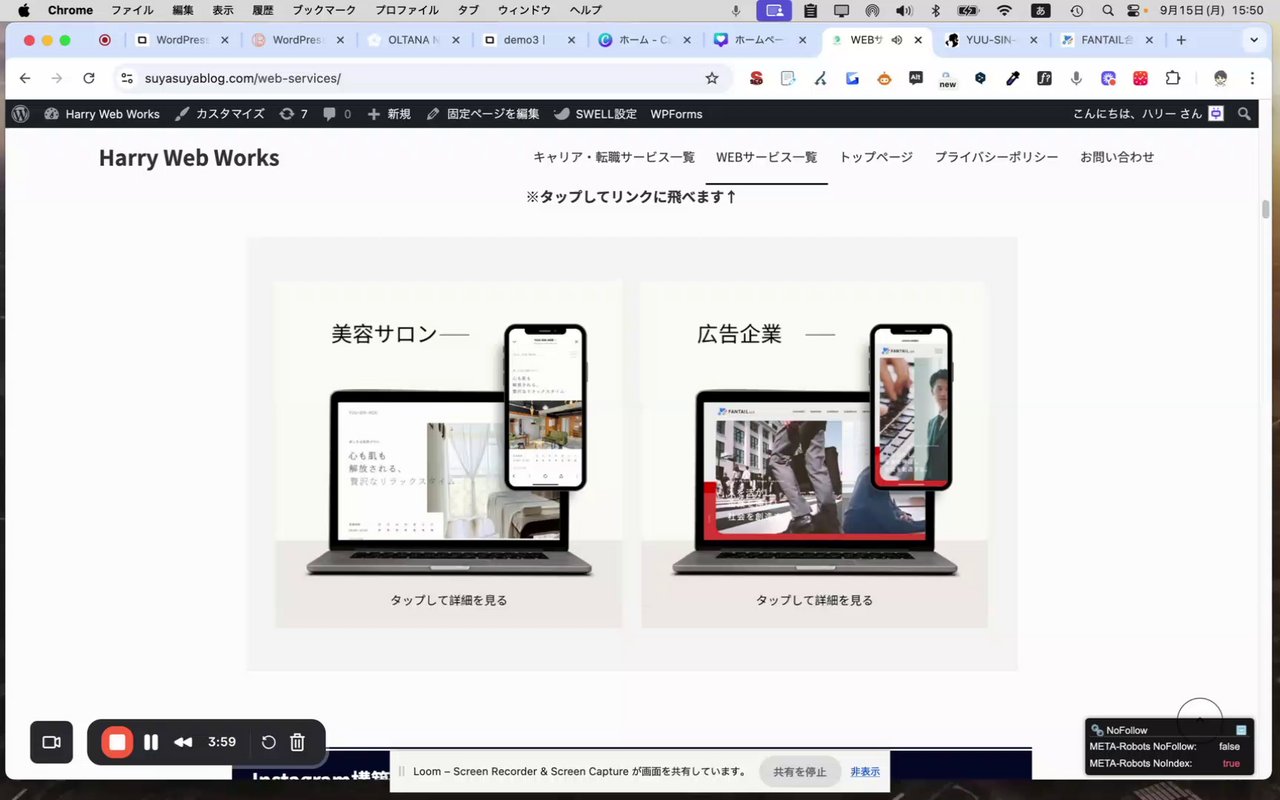View site information icon in address bar
This screenshot has height=800, width=1280.
127,78
